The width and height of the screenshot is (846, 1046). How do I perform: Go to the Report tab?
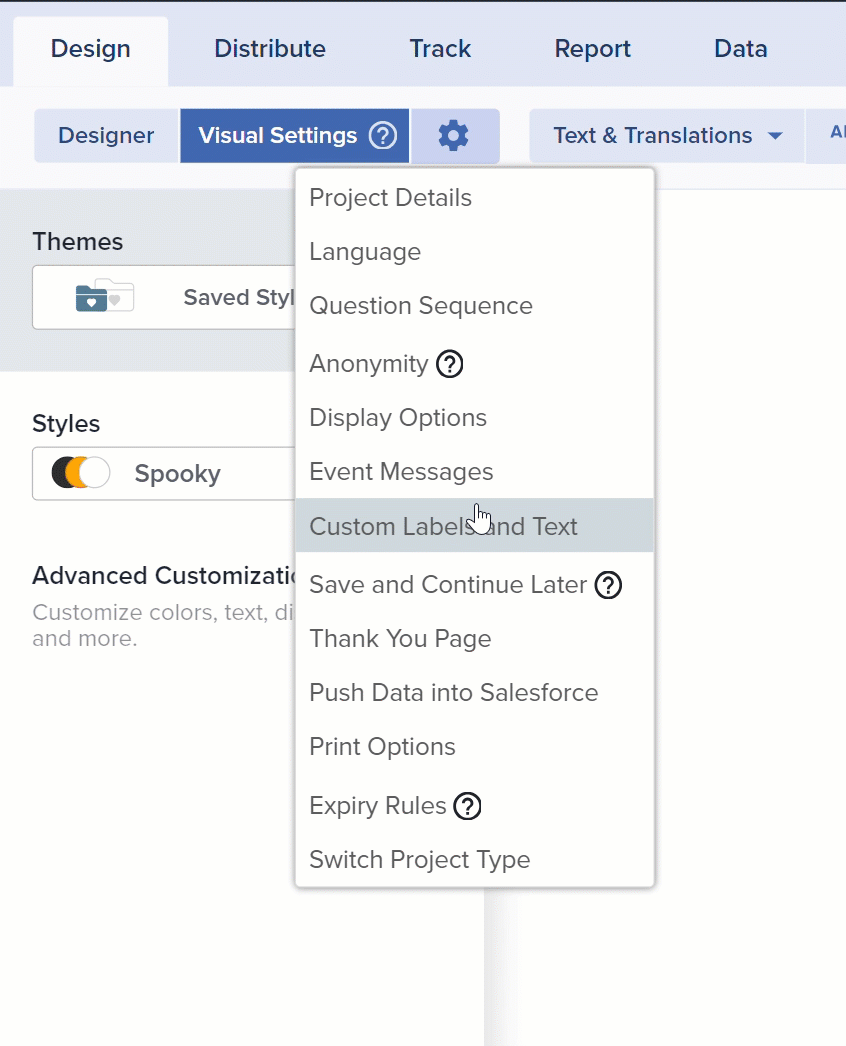pyautogui.click(x=592, y=48)
